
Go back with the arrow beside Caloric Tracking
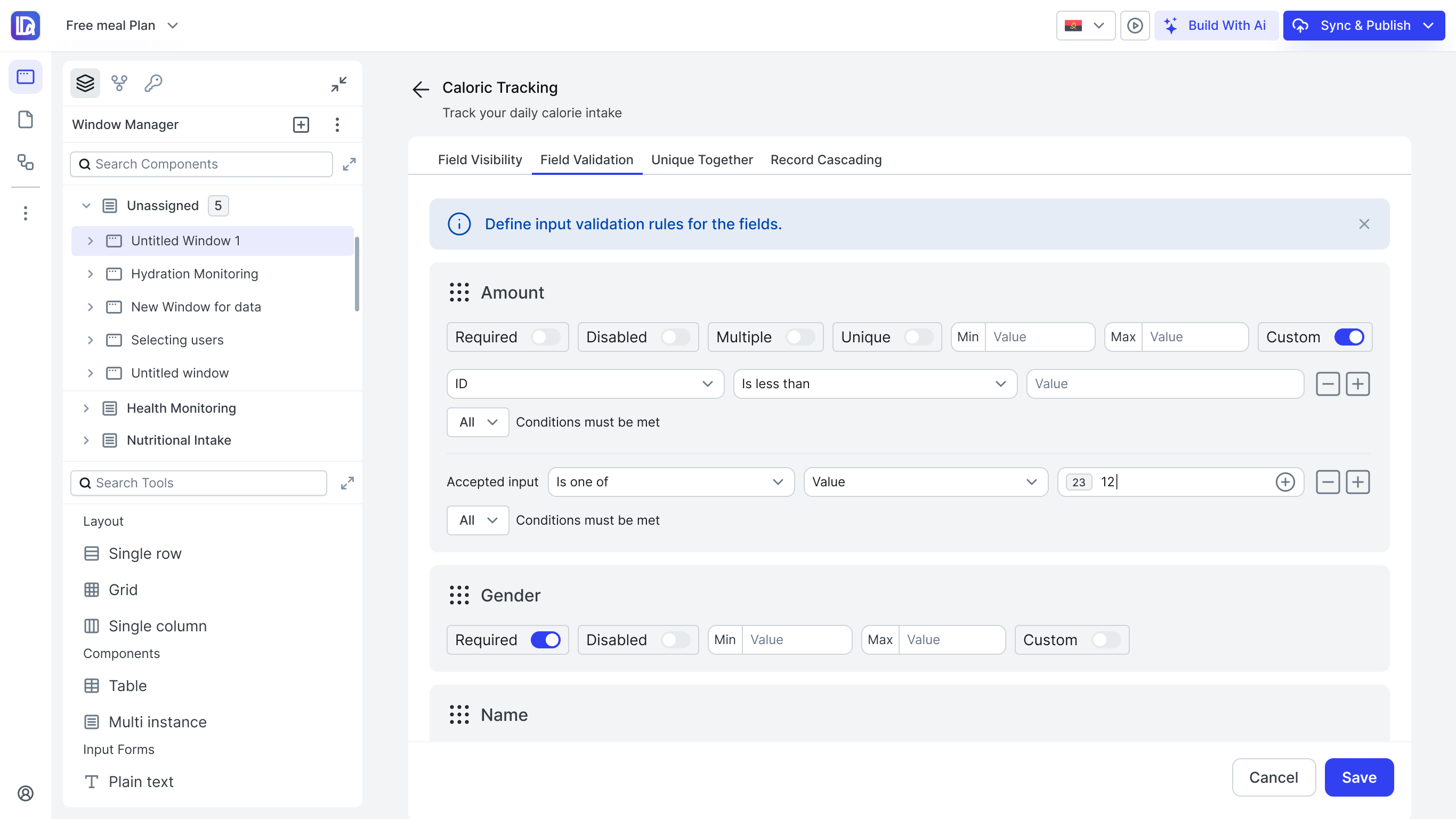point(421,89)
